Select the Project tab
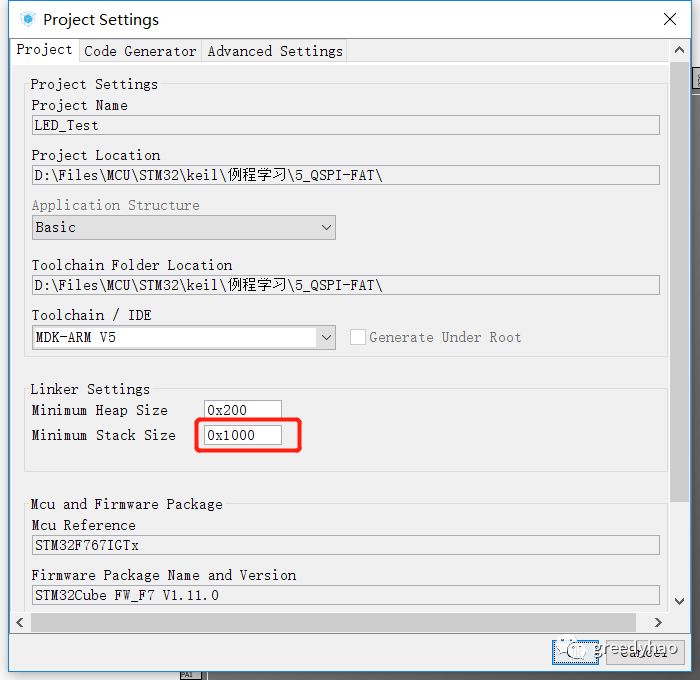Viewport: 700px width, 680px height. click(x=44, y=50)
